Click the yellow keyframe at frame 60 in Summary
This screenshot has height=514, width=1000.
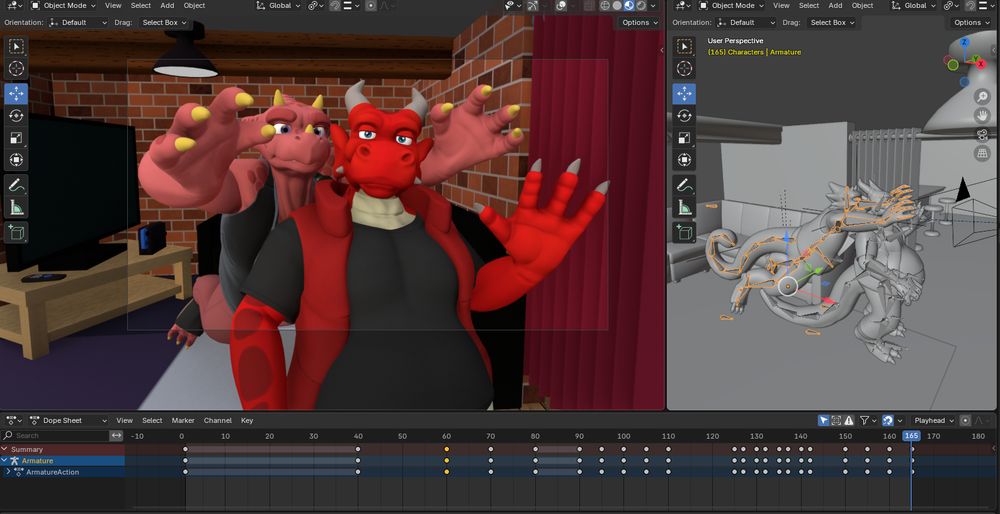(x=446, y=449)
